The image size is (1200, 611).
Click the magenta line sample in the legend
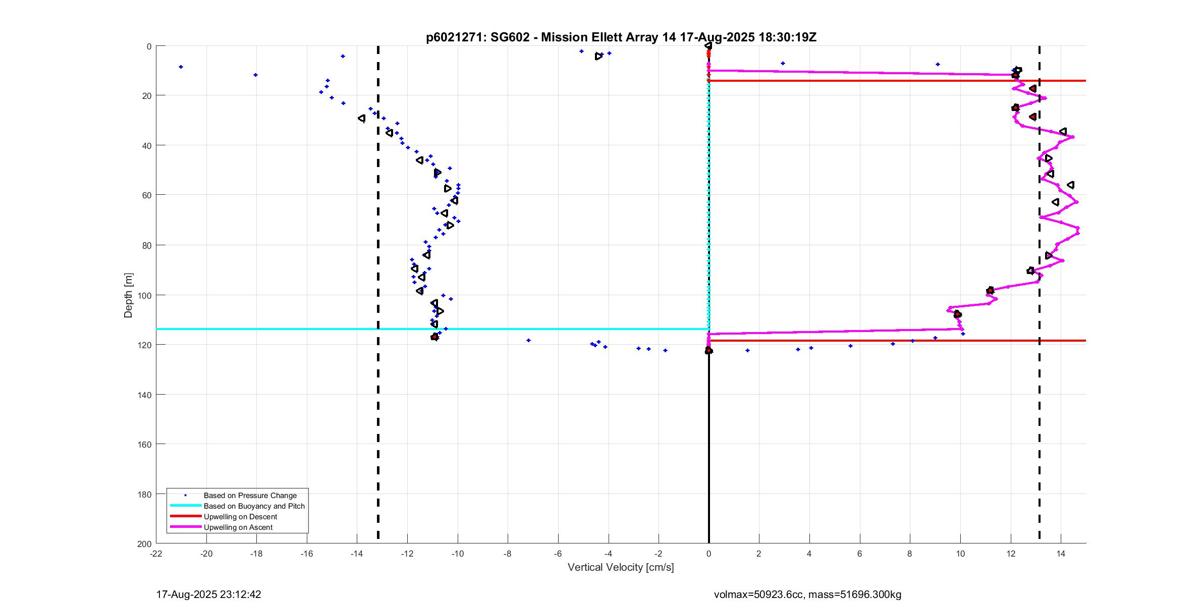click(x=185, y=527)
